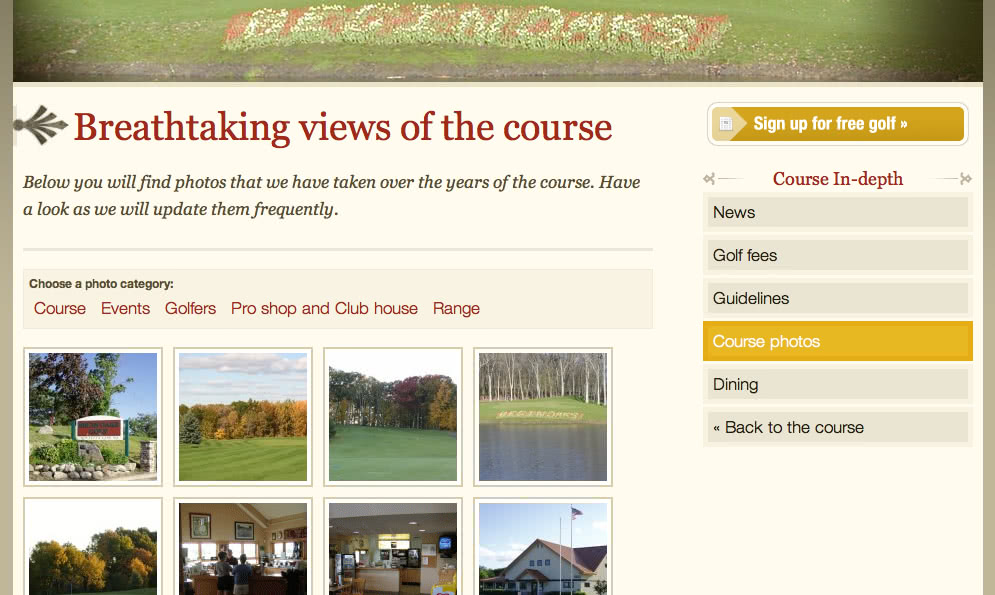Select the Range photo category
The width and height of the screenshot is (995, 595).
click(x=456, y=308)
